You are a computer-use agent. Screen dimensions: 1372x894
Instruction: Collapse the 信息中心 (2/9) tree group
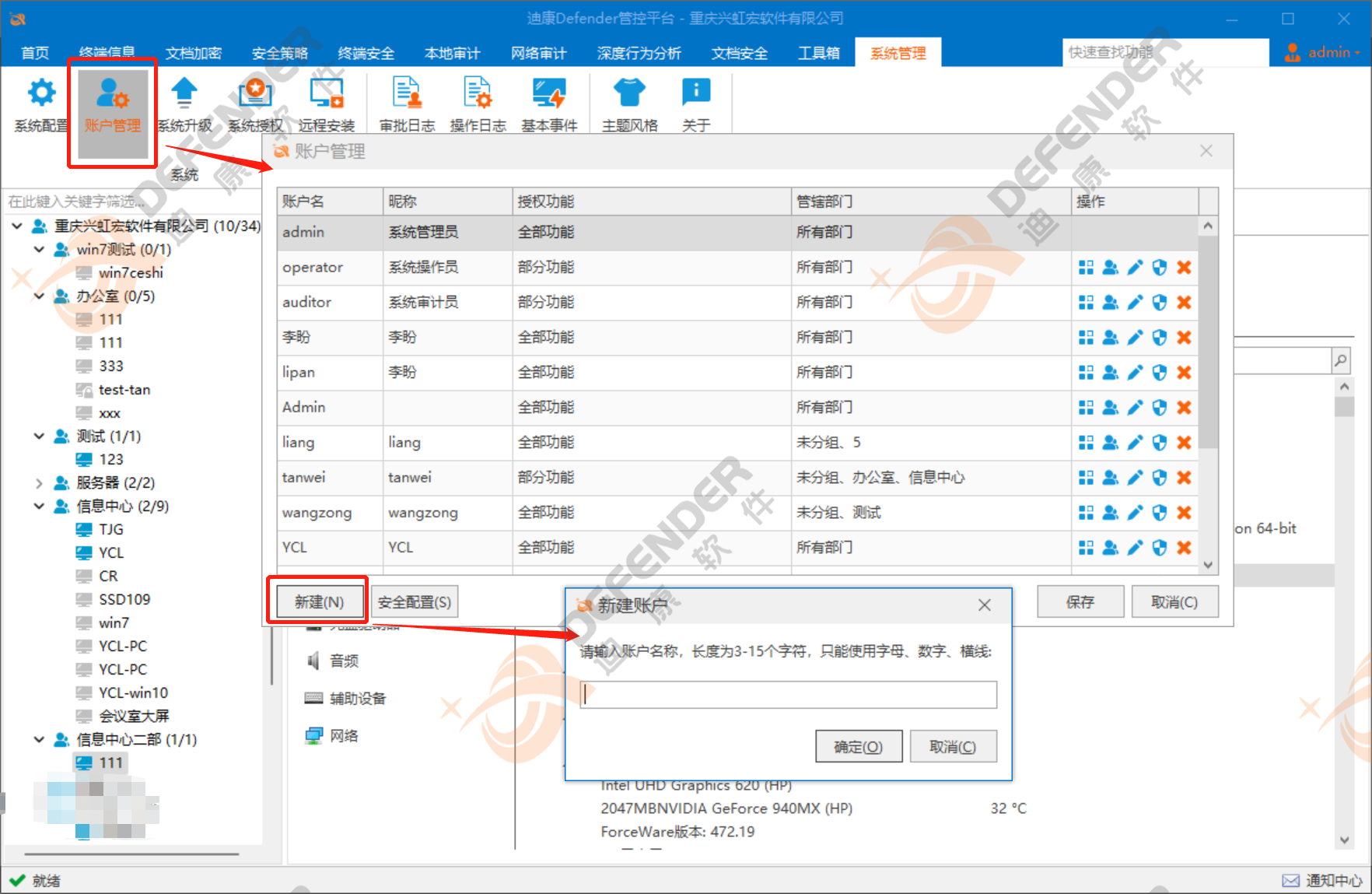click(39, 507)
